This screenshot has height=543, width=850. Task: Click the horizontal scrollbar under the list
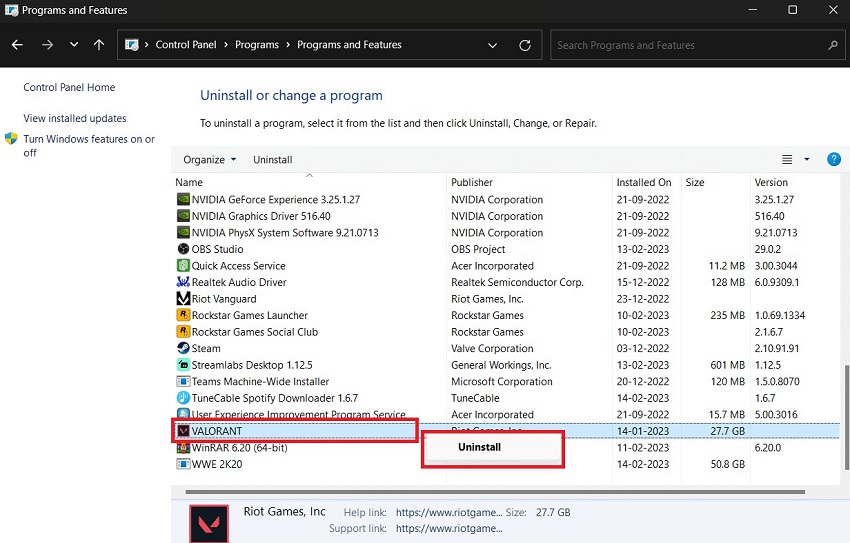495,492
